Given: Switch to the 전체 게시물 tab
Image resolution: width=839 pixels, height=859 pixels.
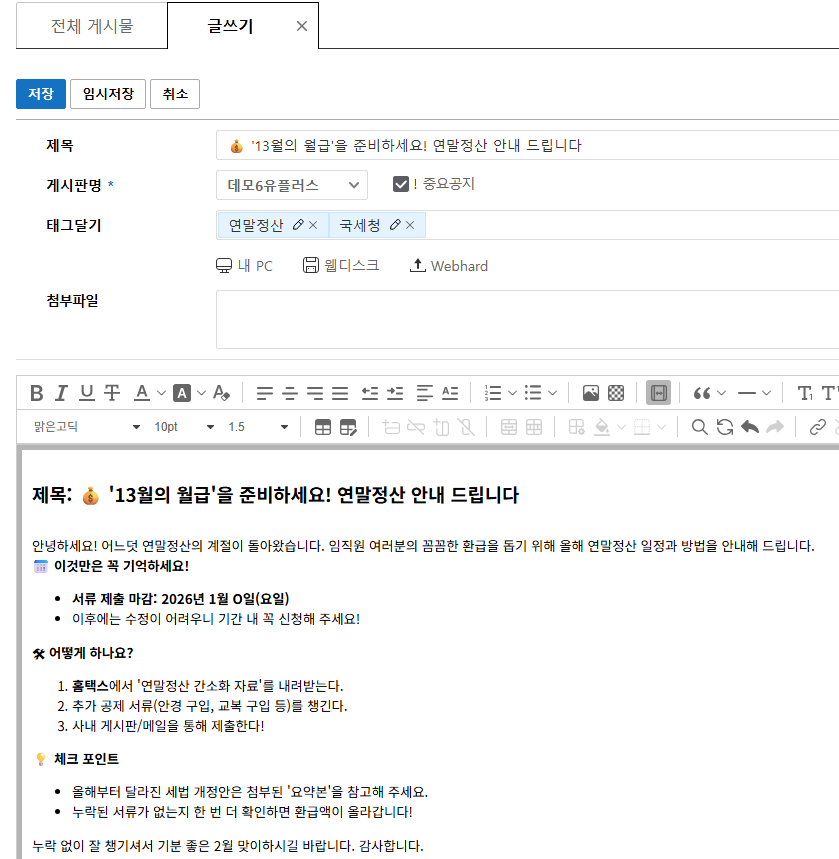Looking at the screenshot, I should pyautogui.click(x=91, y=26).
